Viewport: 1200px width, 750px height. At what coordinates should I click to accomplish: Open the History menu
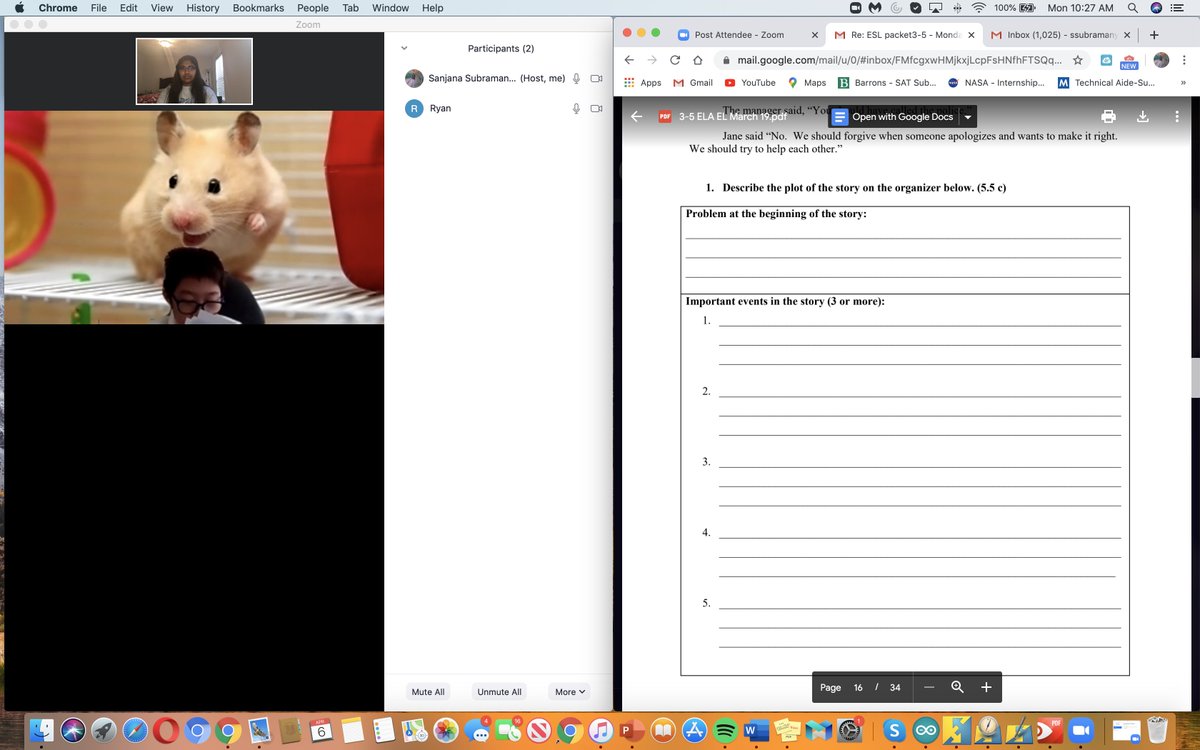point(203,8)
